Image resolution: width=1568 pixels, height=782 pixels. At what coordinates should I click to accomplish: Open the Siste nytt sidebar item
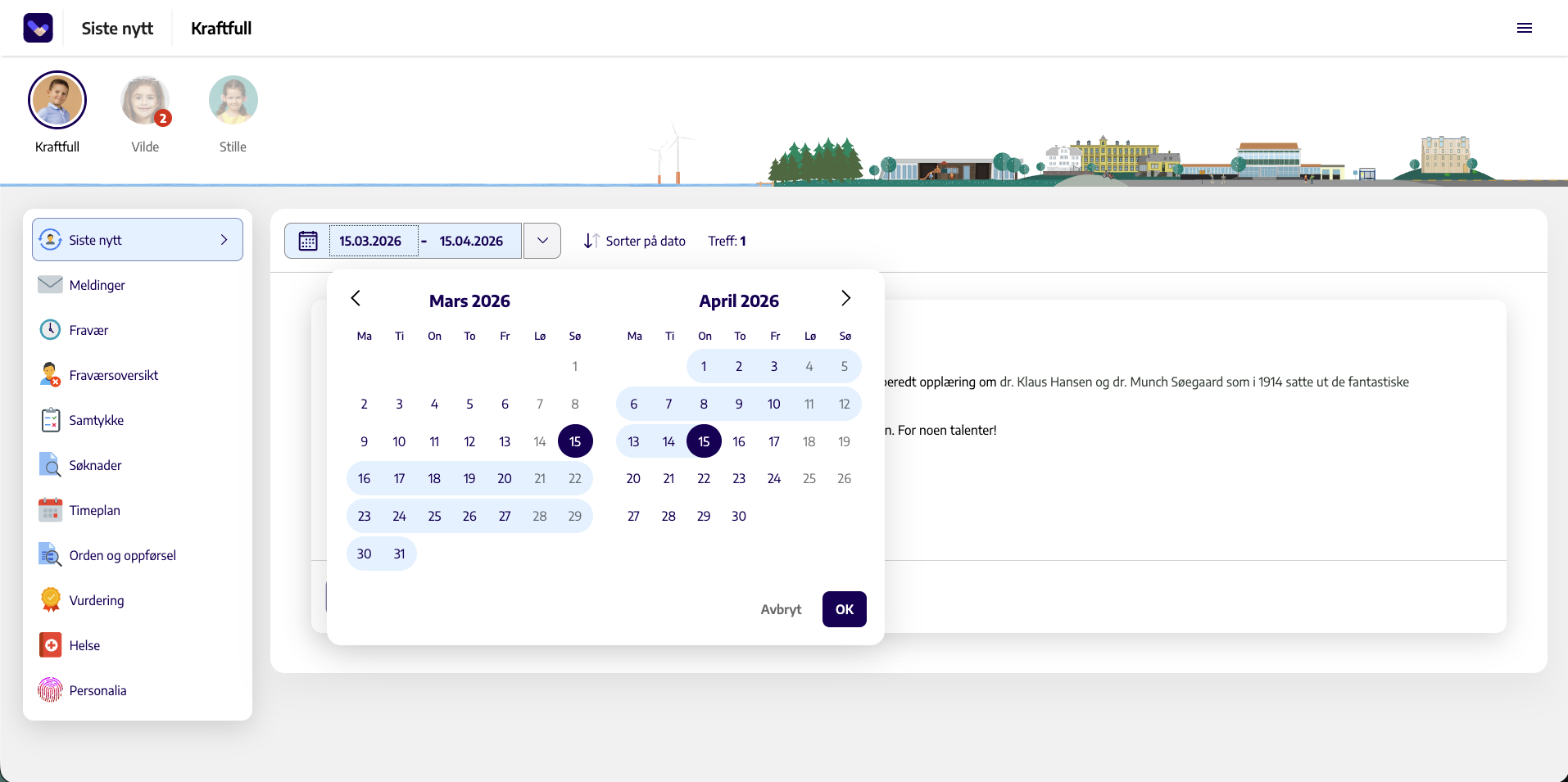tap(138, 240)
